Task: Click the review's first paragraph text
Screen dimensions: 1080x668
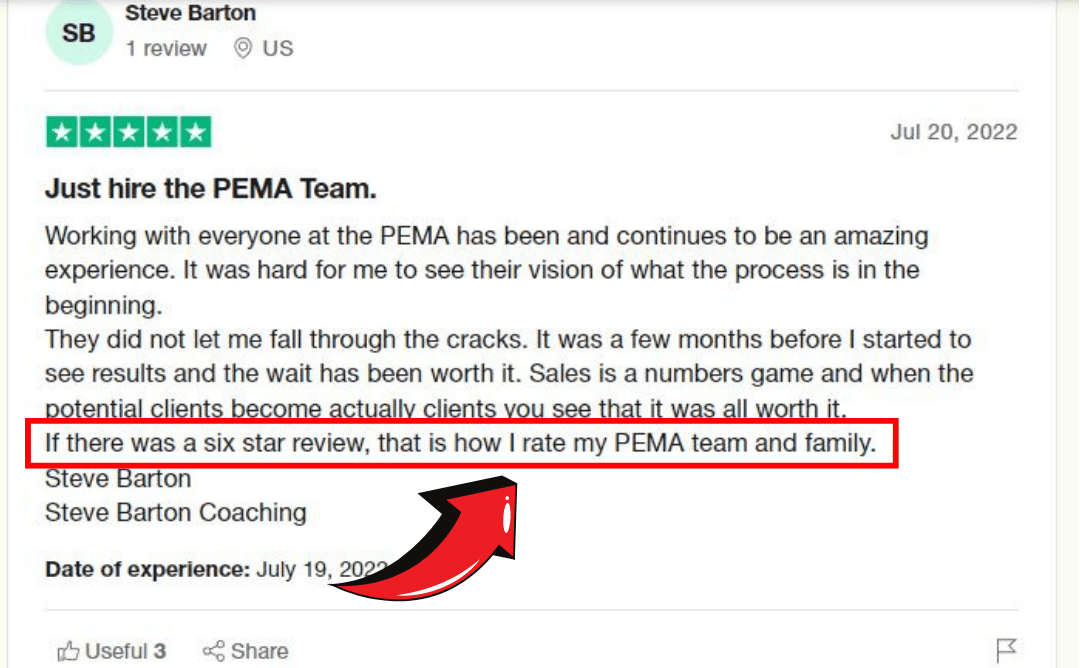Action: coord(486,270)
